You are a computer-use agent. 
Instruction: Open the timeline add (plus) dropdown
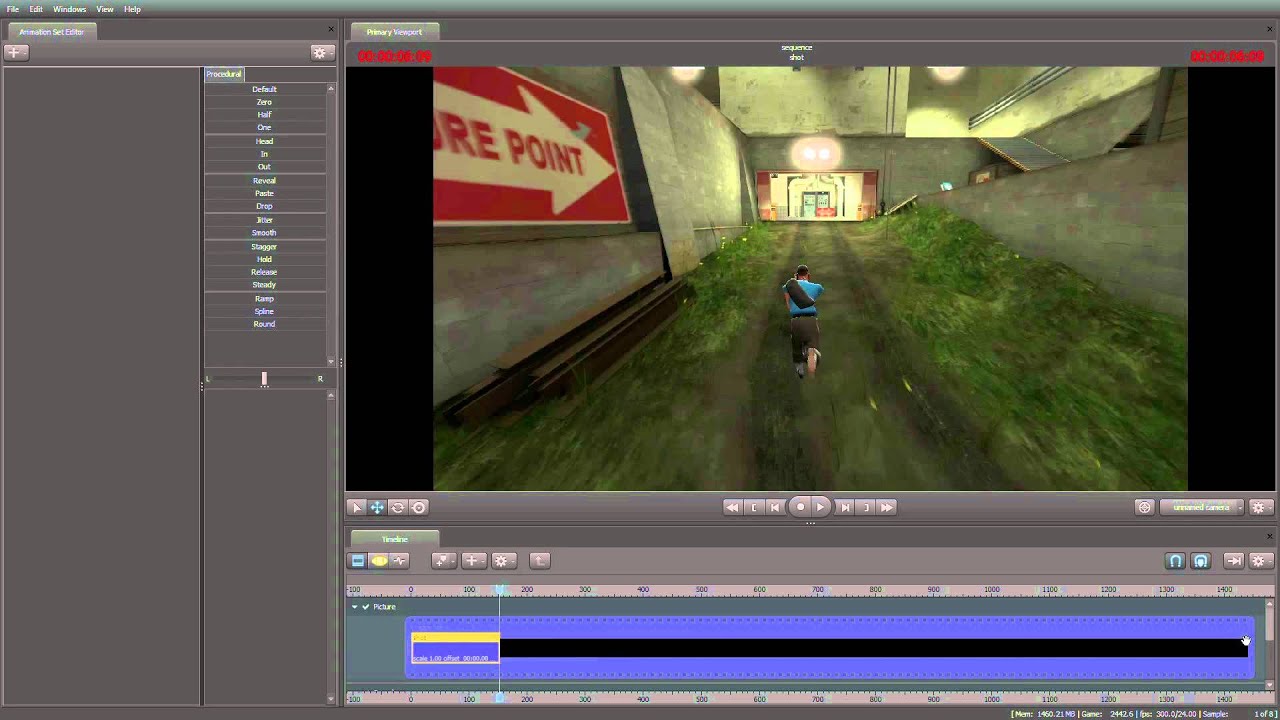474,561
